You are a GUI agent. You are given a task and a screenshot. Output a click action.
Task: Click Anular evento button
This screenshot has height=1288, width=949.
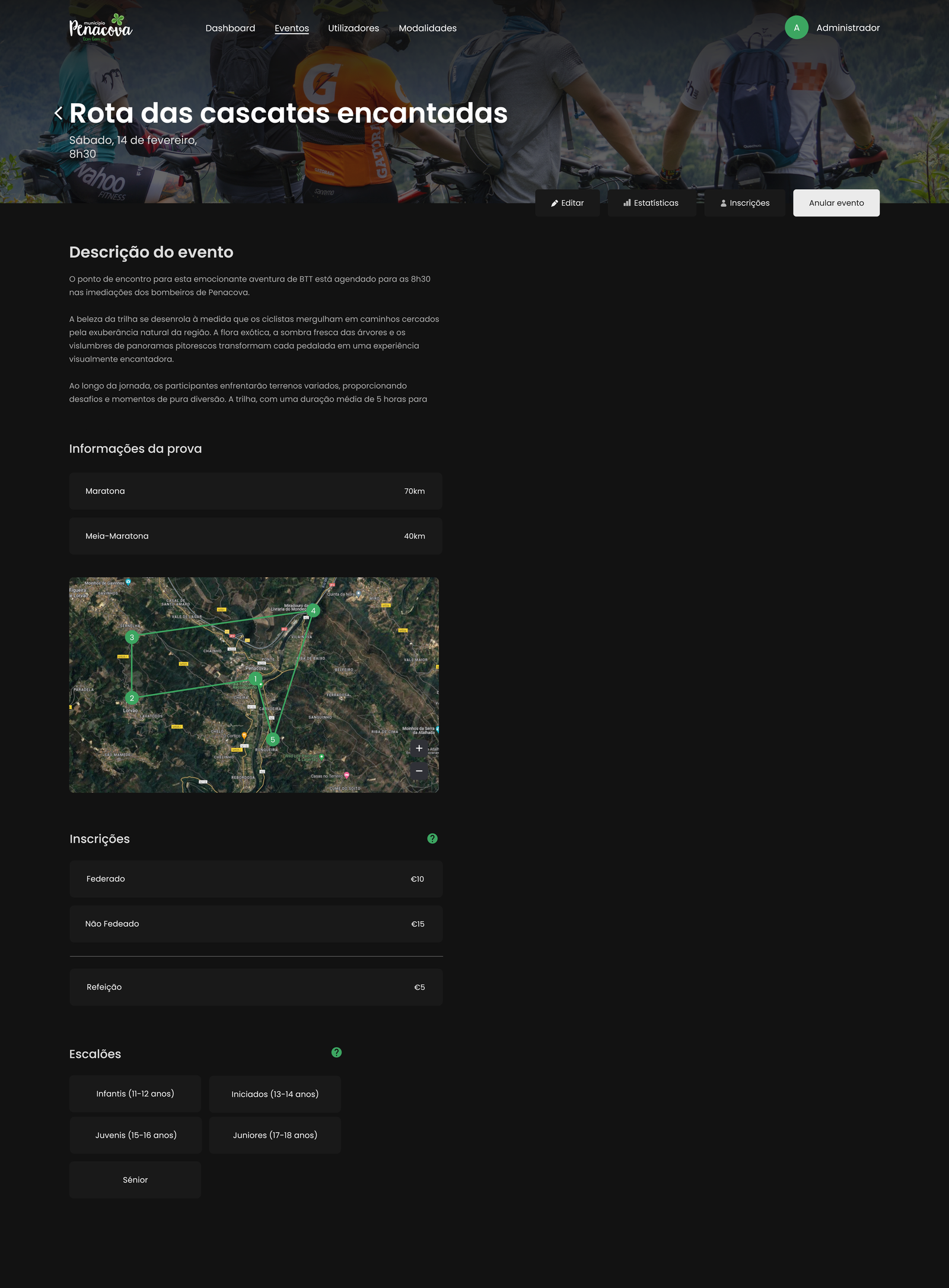(836, 203)
